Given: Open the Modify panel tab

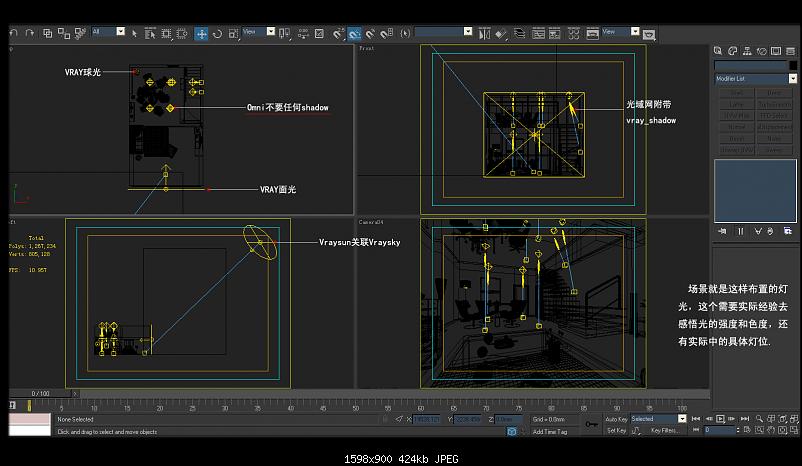Looking at the screenshot, I should (732, 51).
